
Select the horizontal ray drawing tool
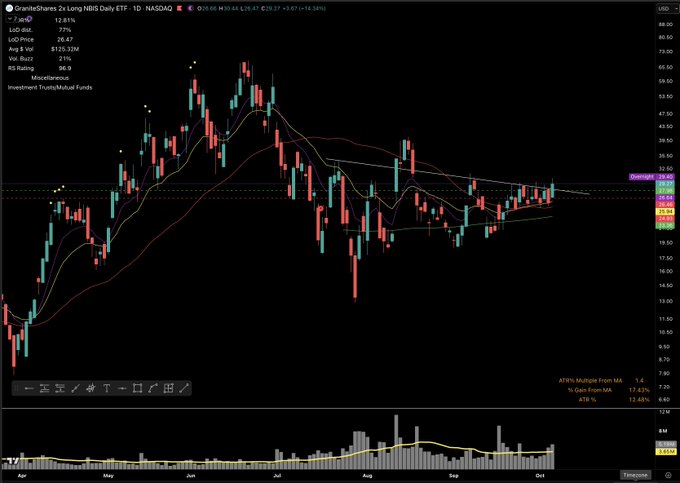coord(29,388)
